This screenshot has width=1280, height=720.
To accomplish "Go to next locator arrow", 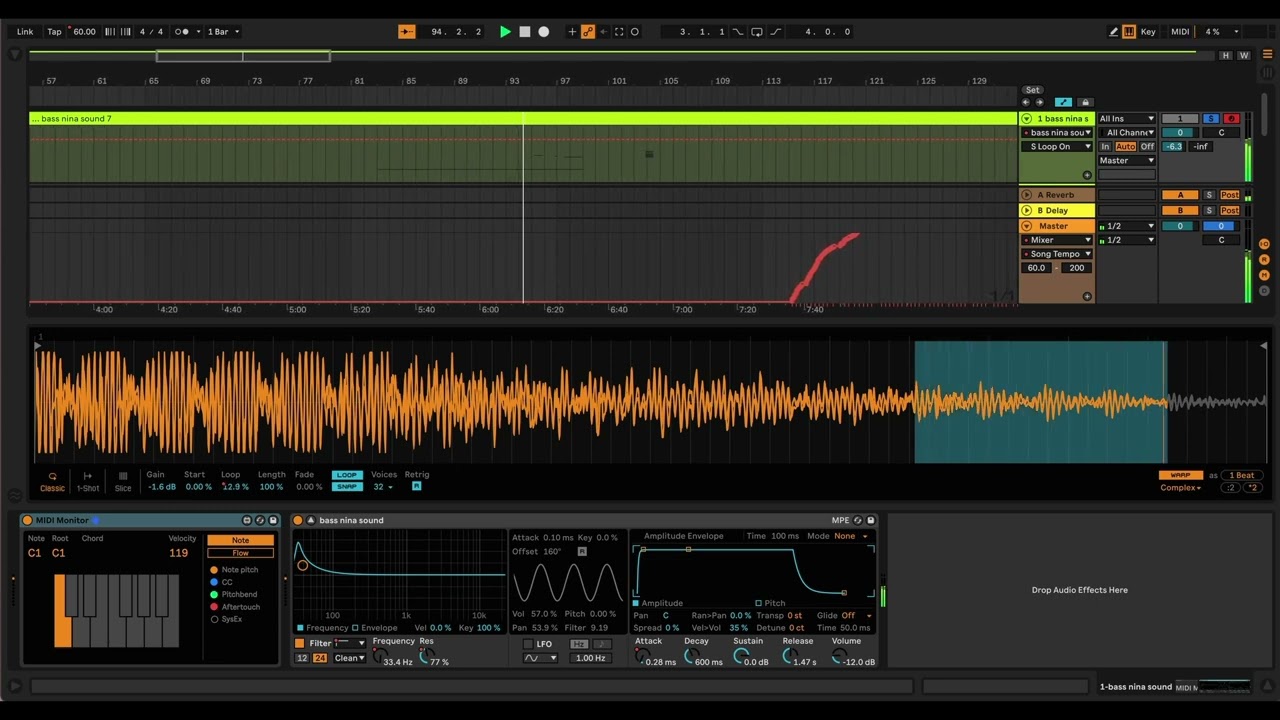I will point(1039,102).
